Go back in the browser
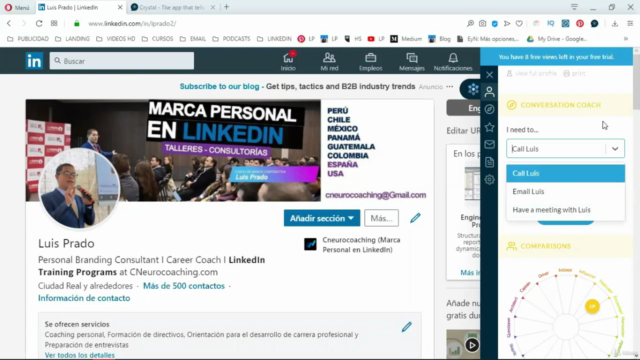The height and width of the screenshot is (360, 640). (9, 24)
